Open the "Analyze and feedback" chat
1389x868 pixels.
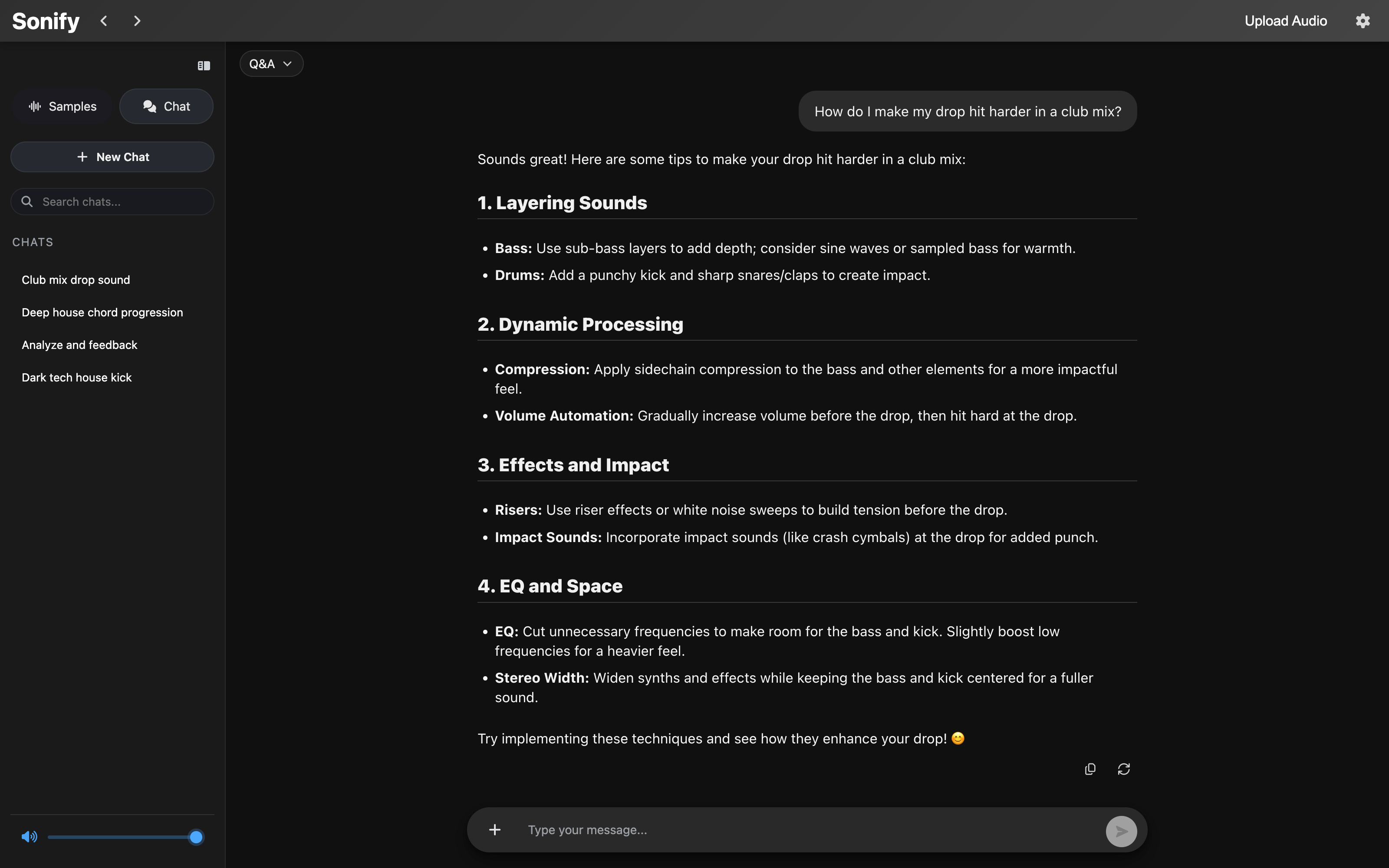79,345
